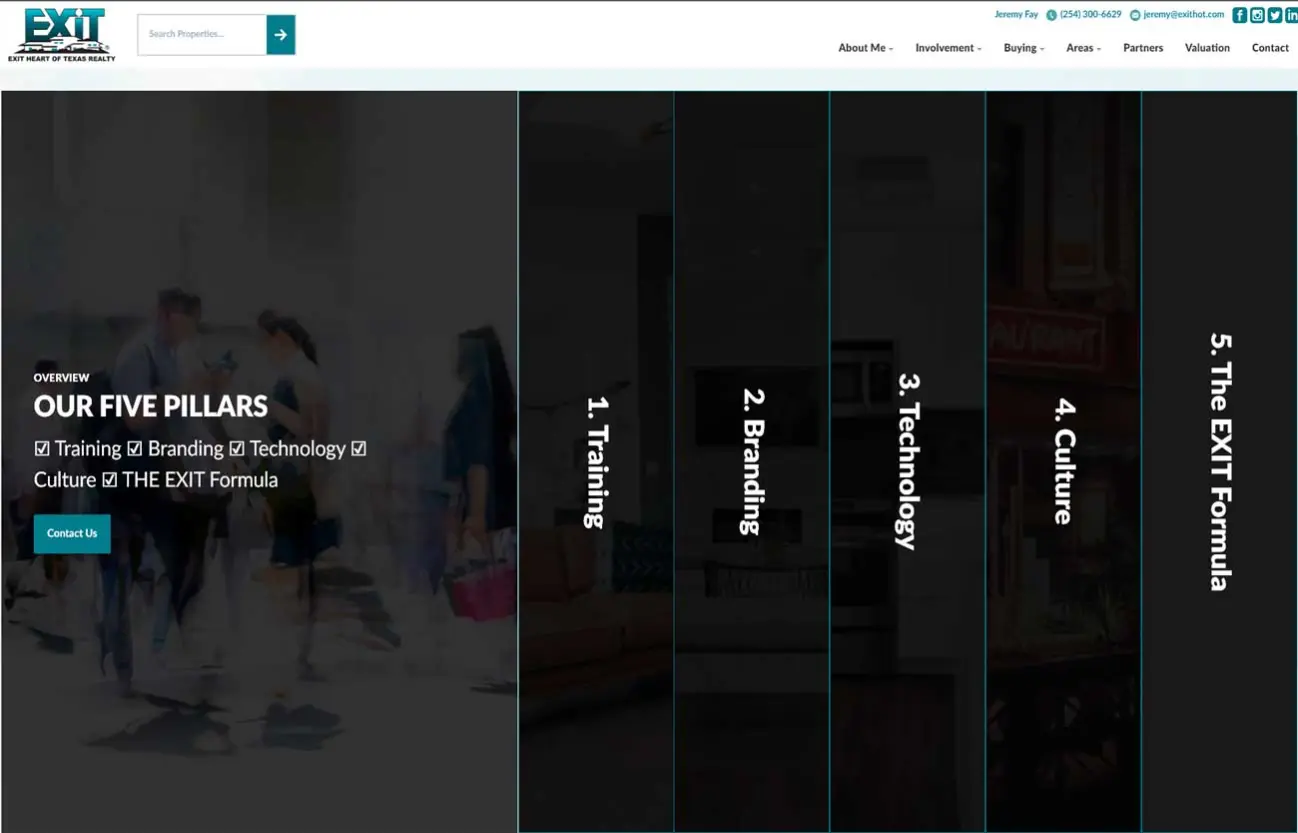Expand the About Me dropdown menu

point(865,48)
